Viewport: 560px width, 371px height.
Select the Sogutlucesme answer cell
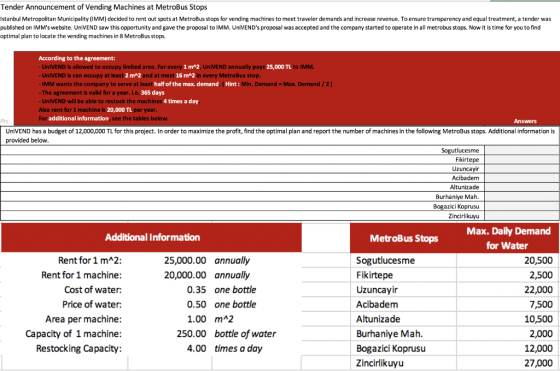point(522,150)
